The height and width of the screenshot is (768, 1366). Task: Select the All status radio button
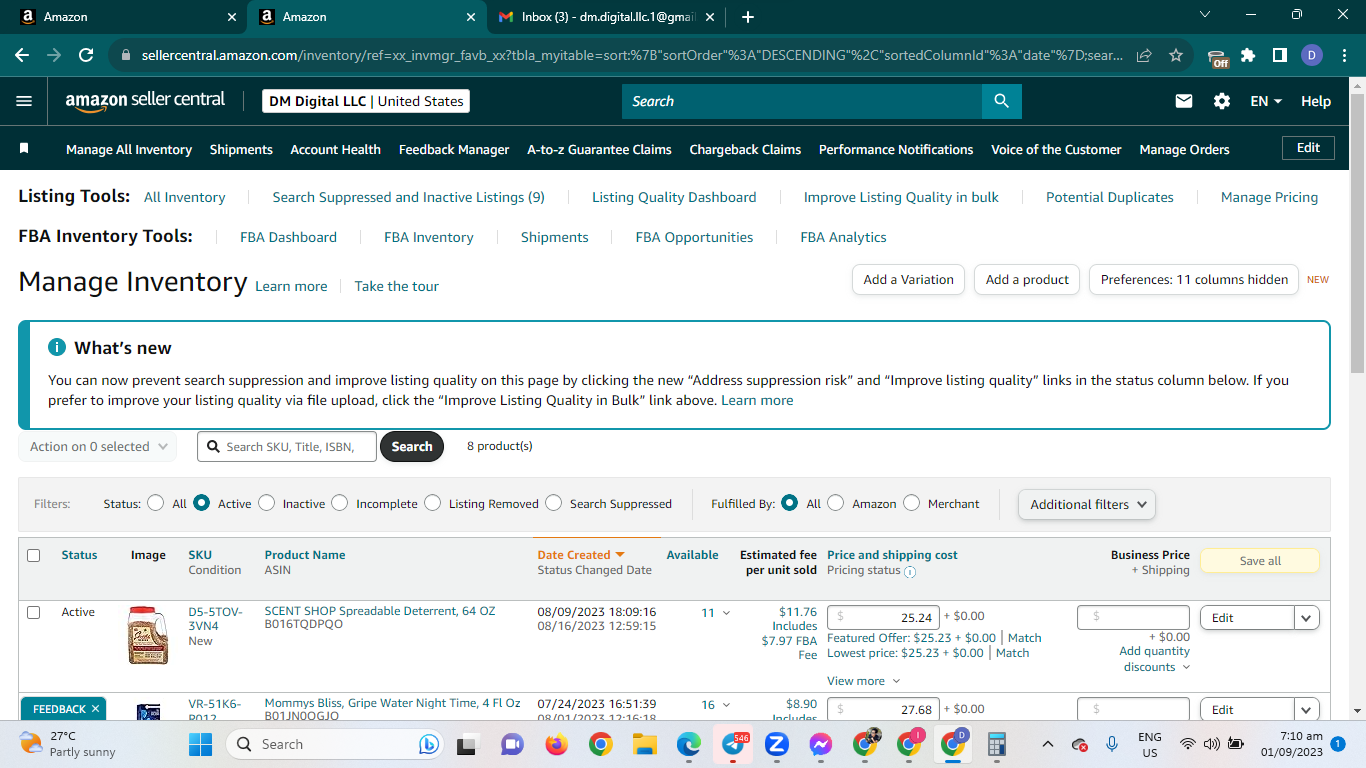155,503
